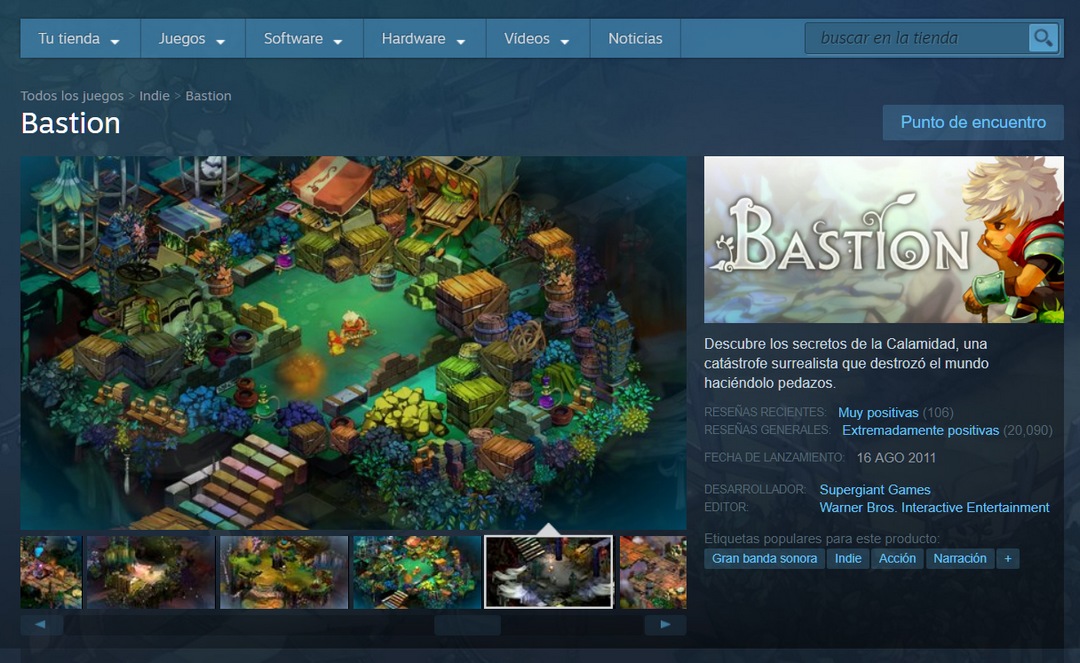Select the Narración tag

[959, 558]
